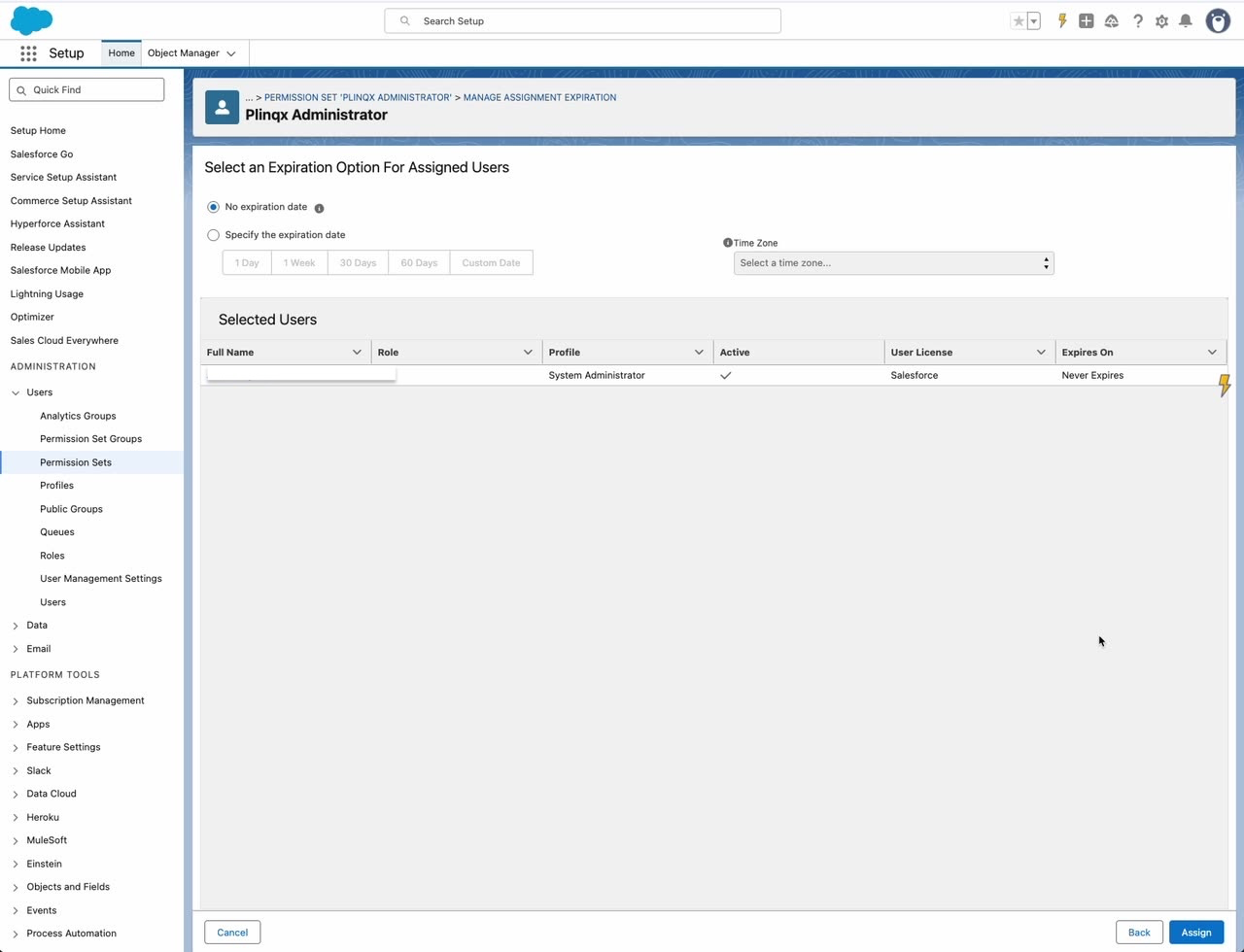This screenshot has width=1244, height=952.
Task: Choose the 1 Day expiration button
Action: pos(247,262)
